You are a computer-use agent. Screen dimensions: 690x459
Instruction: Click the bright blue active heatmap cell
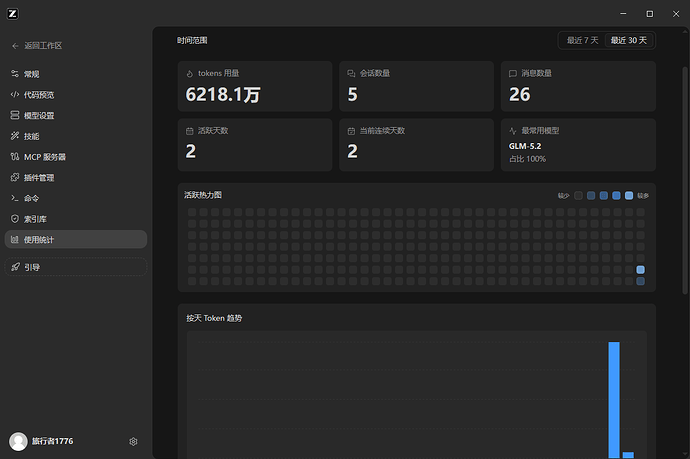pos(641,269)
